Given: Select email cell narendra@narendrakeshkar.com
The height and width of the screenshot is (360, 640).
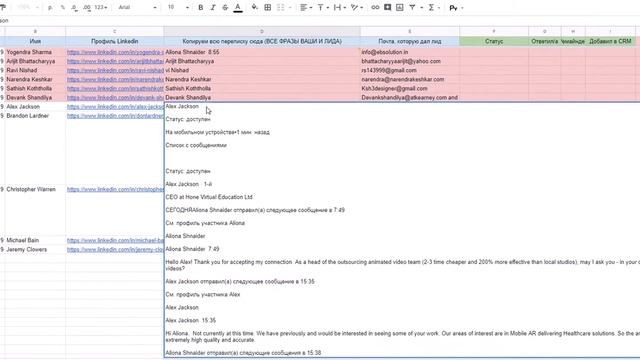Looking at the screenshot, I should coord(410,79).
